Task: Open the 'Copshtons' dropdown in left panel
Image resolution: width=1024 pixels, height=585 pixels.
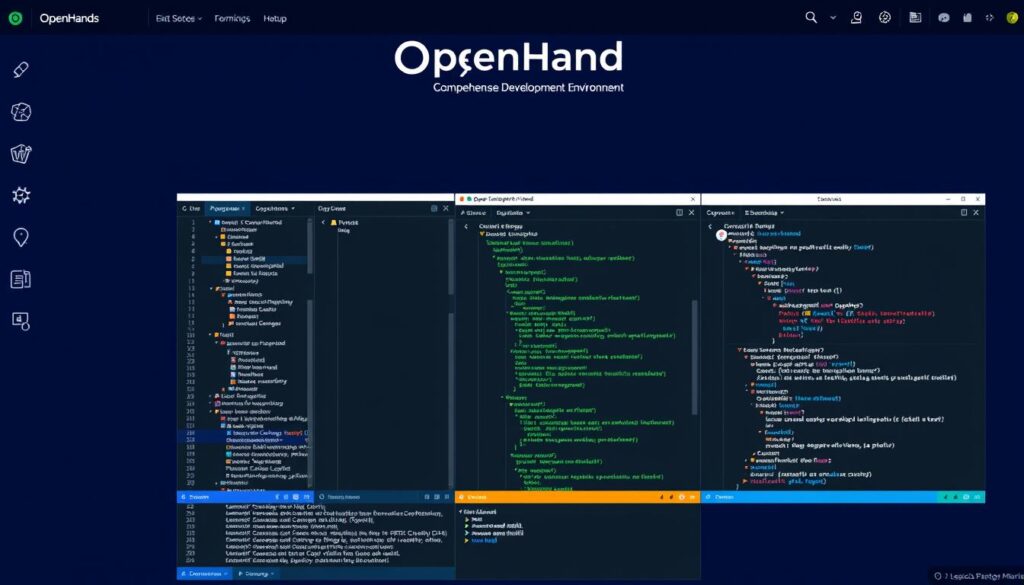Action: click(x=275, y=208)
